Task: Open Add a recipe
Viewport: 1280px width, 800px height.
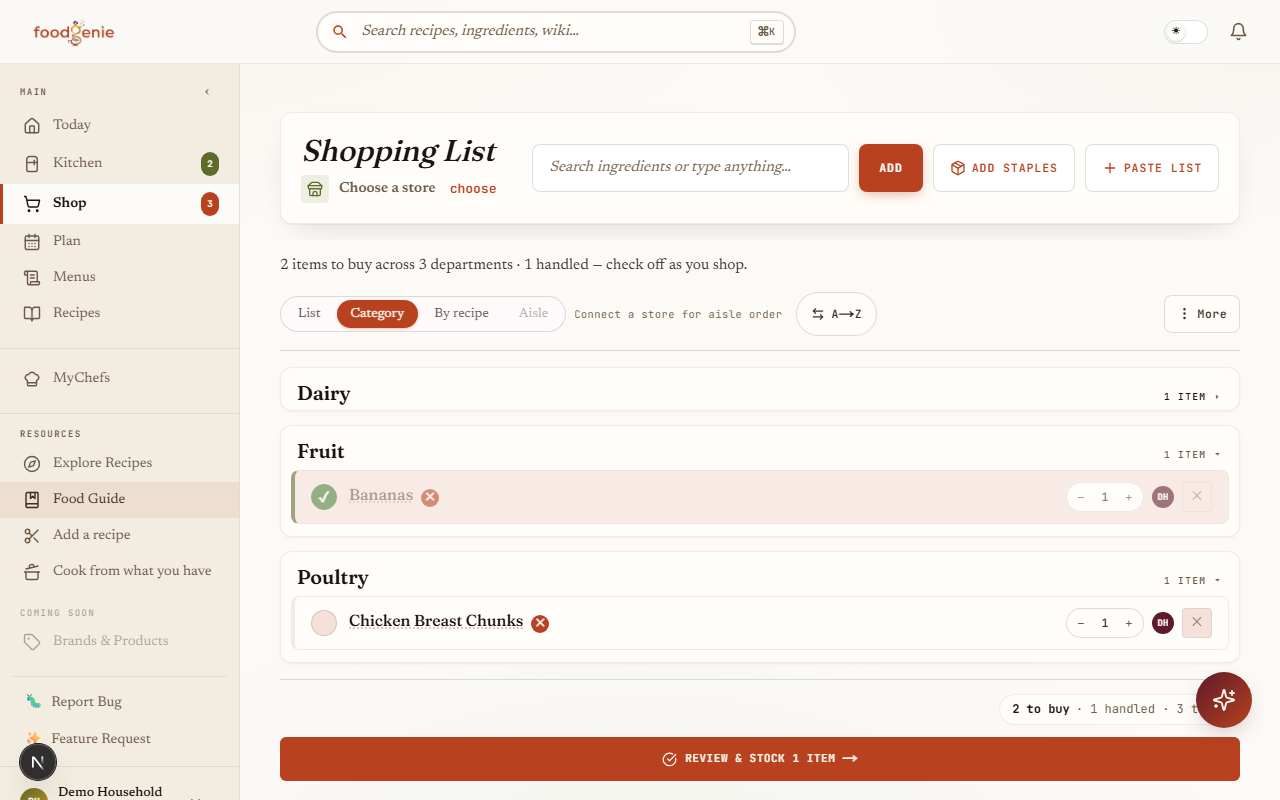Action: [120, 535]
